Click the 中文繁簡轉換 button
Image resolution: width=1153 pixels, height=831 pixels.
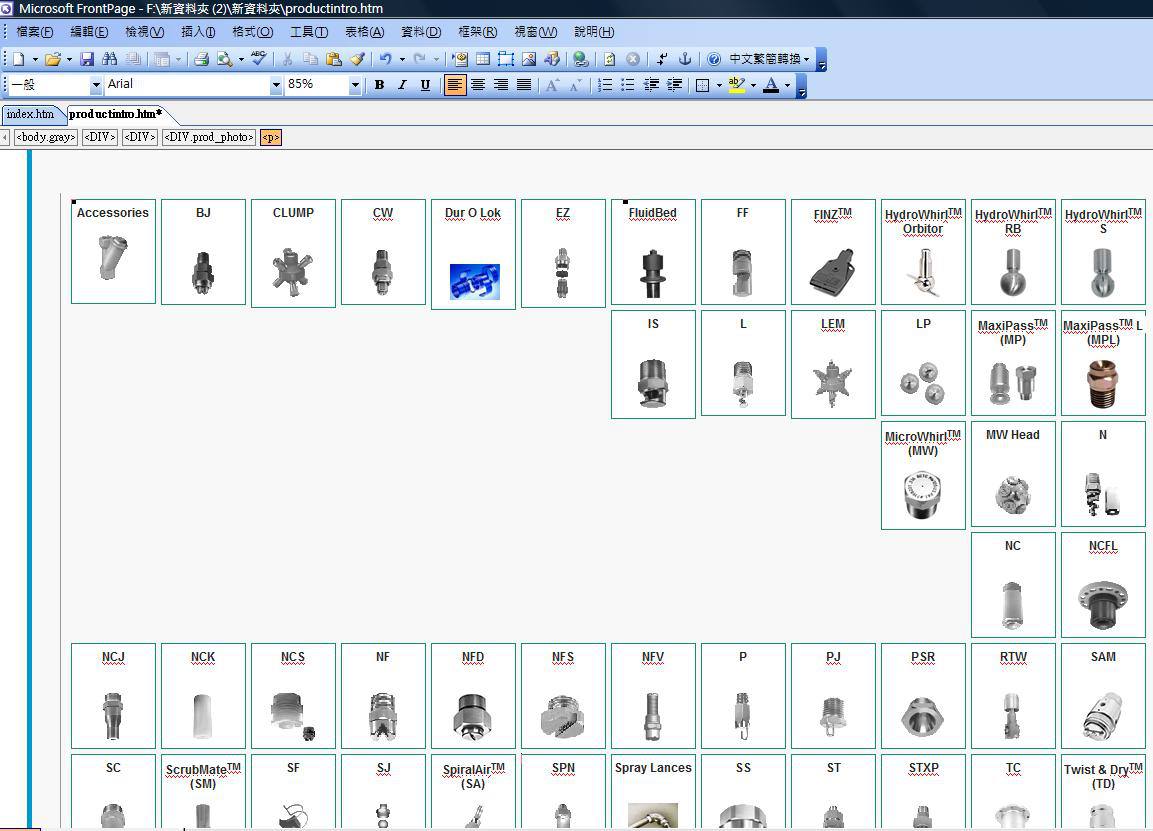point(768,59)
